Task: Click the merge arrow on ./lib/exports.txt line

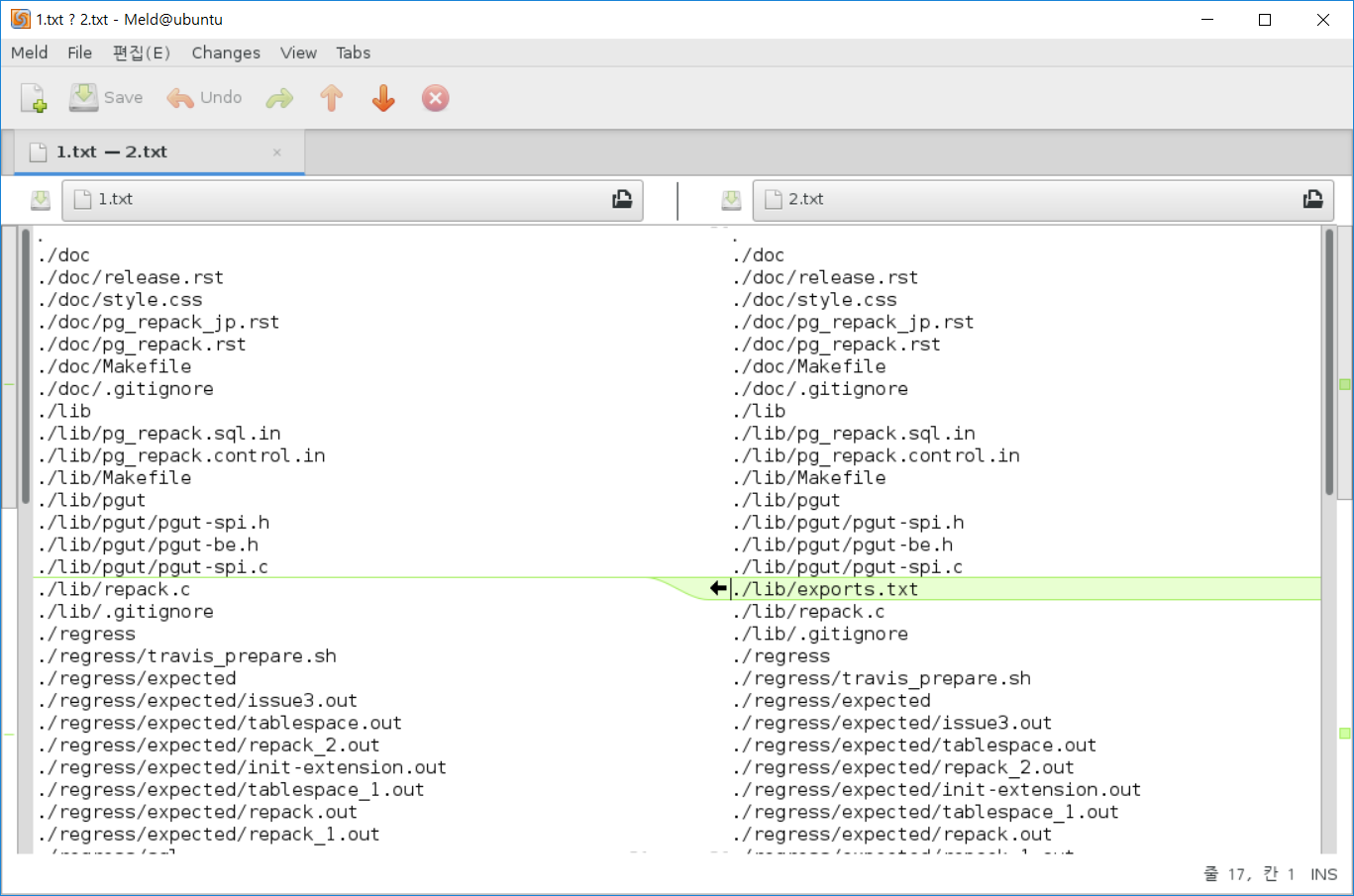Action: [x=716, y=588]
